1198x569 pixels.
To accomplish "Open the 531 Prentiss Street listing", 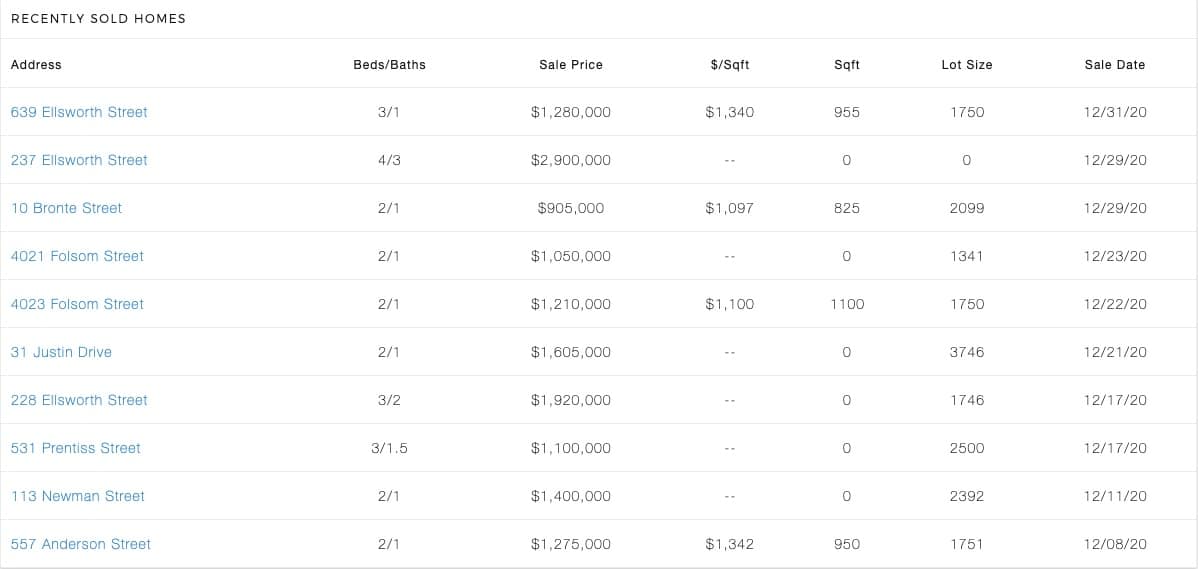I will tap(76, 449).
